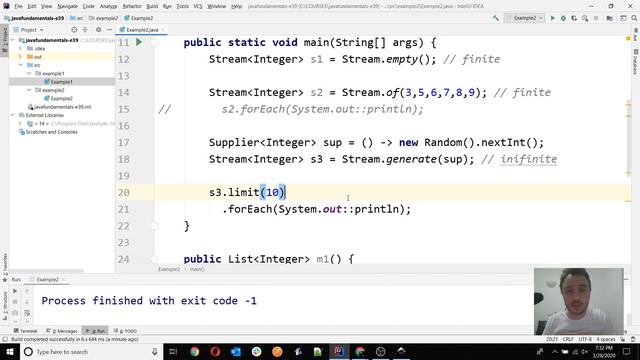640x360 pixels.
Task: Collapse External Libraries node
Action: (x=12, y=115)
